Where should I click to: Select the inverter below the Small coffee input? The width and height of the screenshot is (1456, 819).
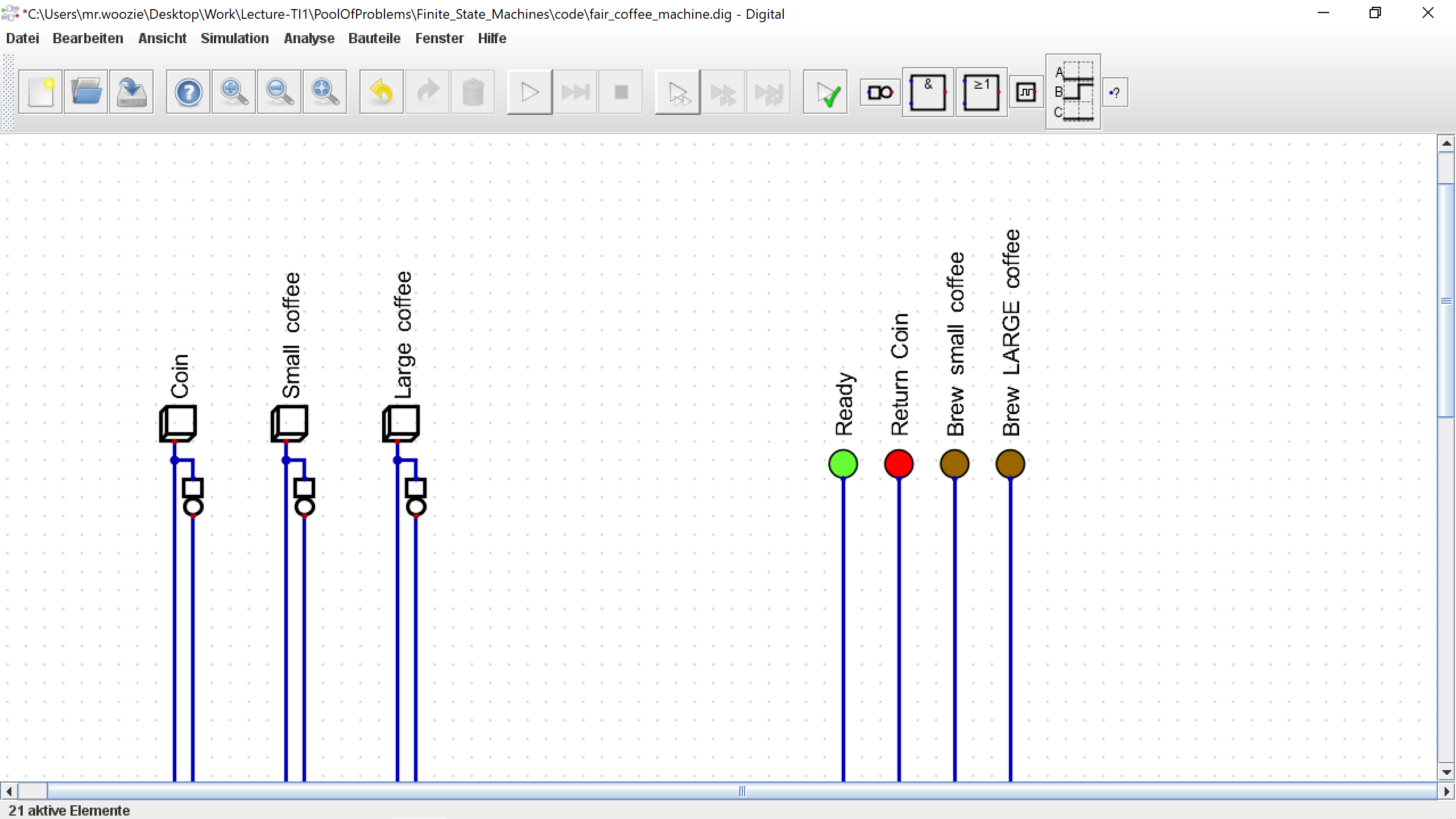click(304, 497)
